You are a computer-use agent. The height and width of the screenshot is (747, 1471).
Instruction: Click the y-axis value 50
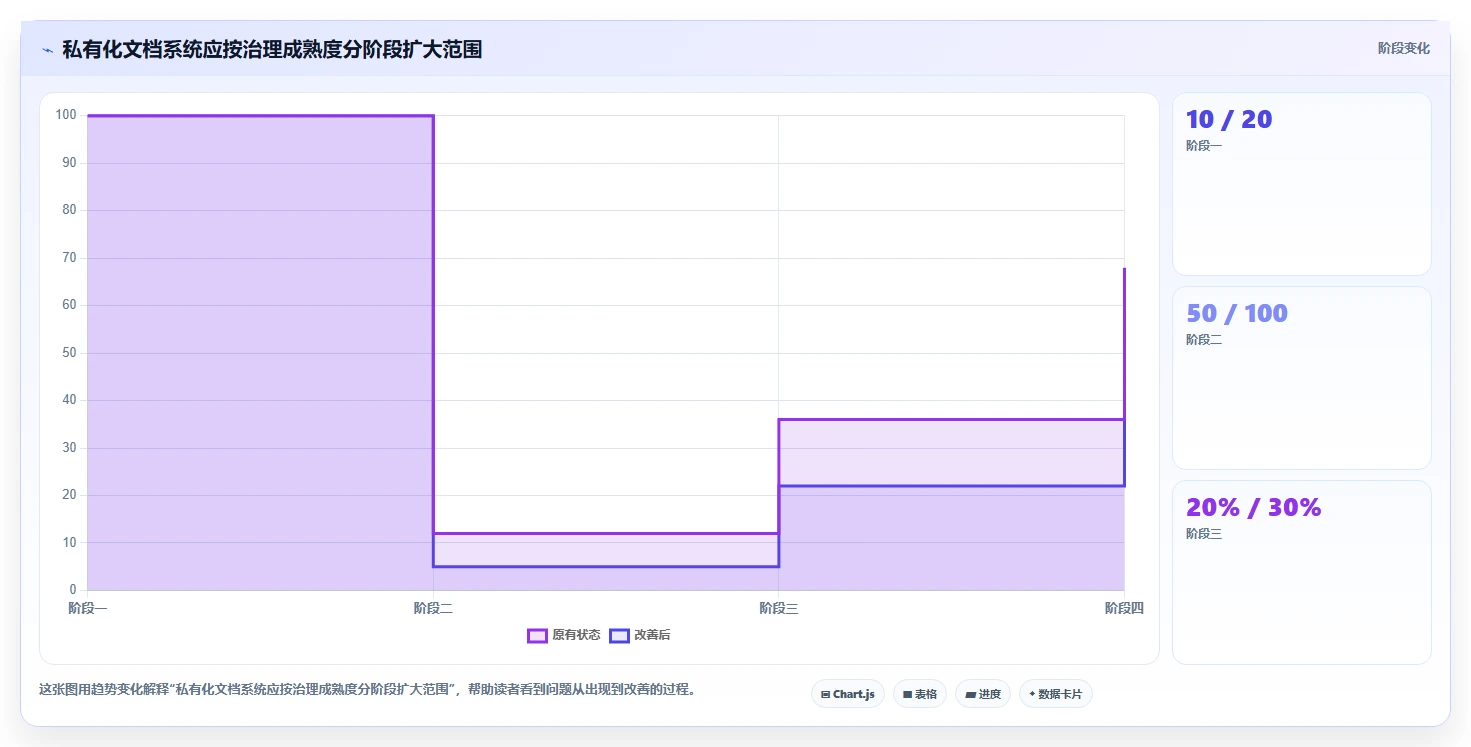(69, 353)
